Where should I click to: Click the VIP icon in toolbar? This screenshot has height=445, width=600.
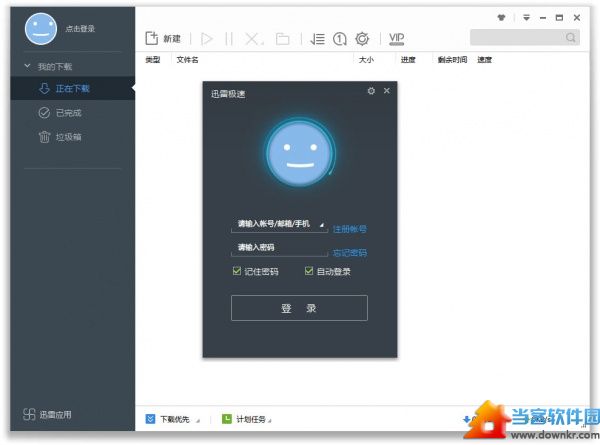point(397,38)
